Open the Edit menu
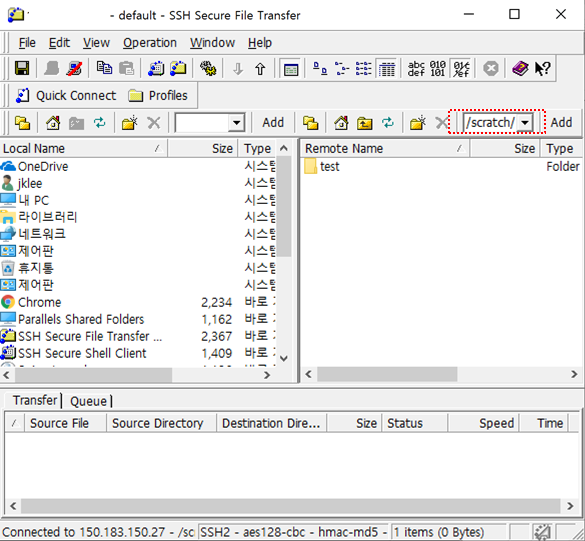The height and width of the screenshot is (541, 585). tap(59, 43)
